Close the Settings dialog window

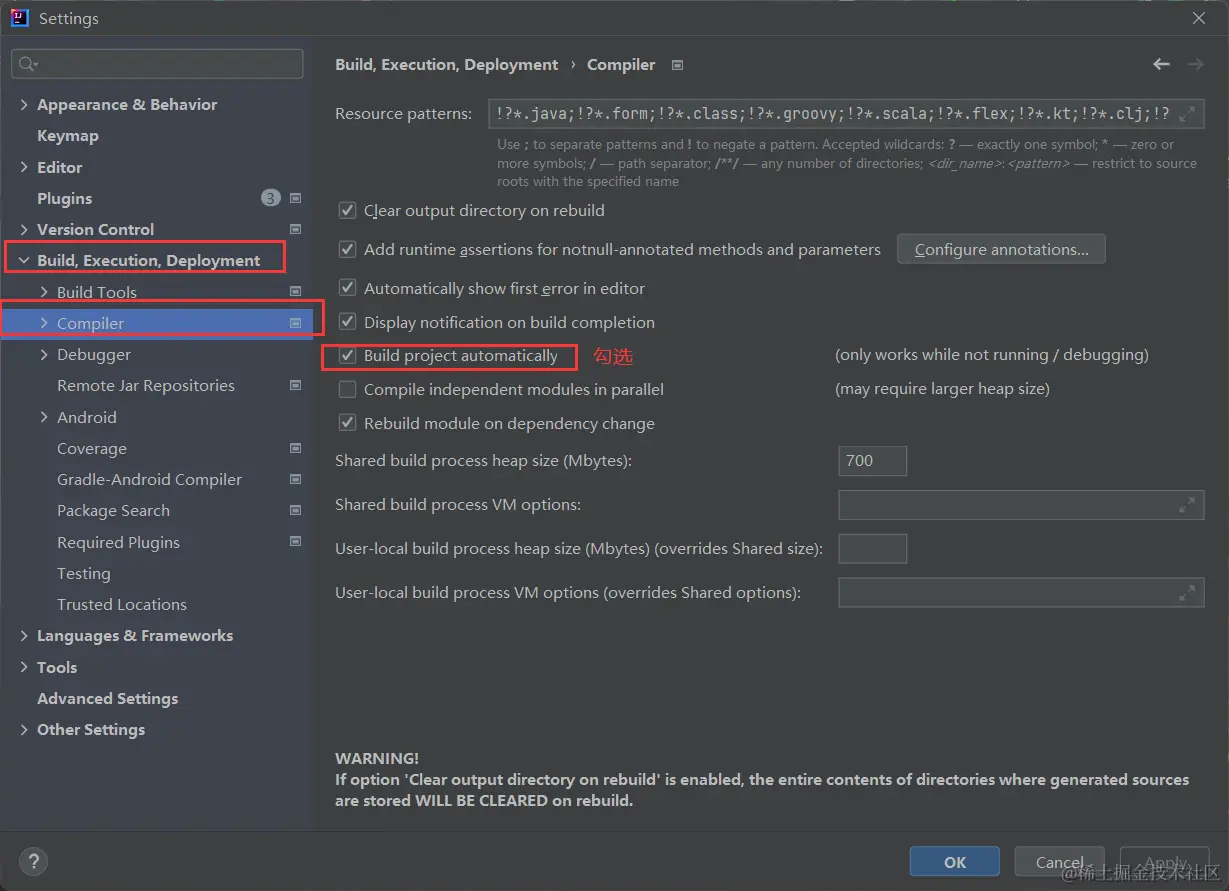click(1199, 18)
